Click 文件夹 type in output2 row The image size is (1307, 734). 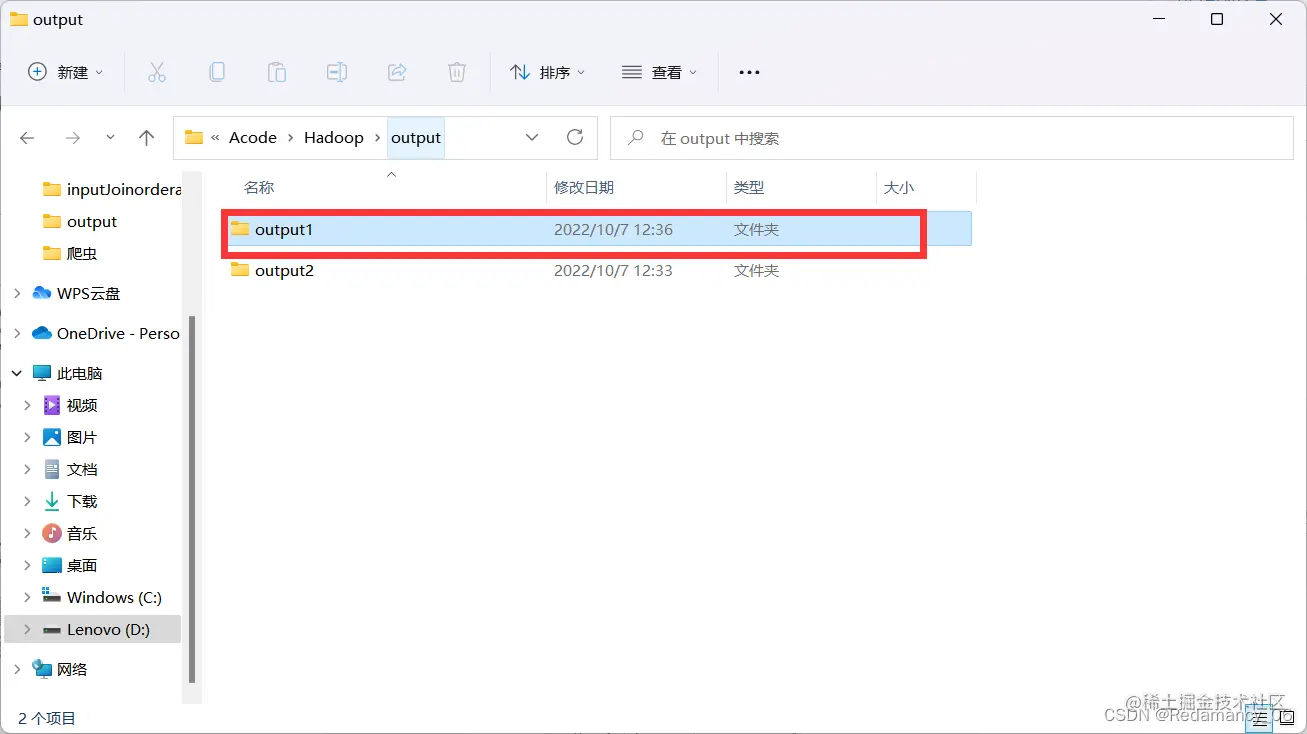point(757,270)
